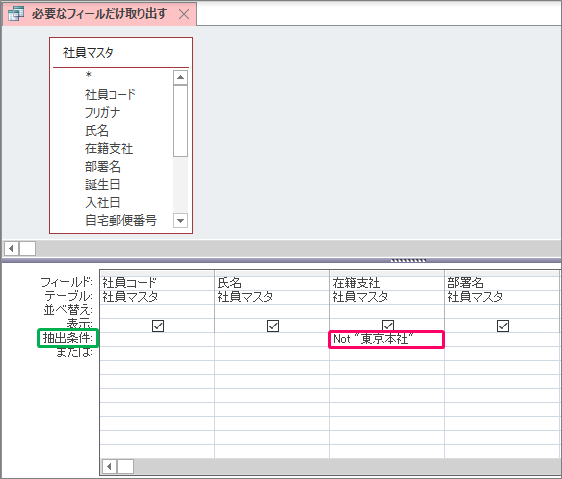Viewport: 562px width, 479px height.
Task: Click table cell under 在籍支社 column
Action: tap(387, 297)
